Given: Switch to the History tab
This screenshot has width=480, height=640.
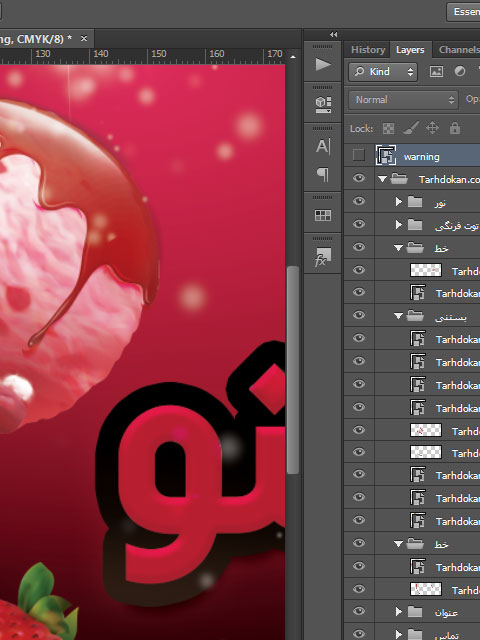Looking at the screenshot, I should 368,50.
